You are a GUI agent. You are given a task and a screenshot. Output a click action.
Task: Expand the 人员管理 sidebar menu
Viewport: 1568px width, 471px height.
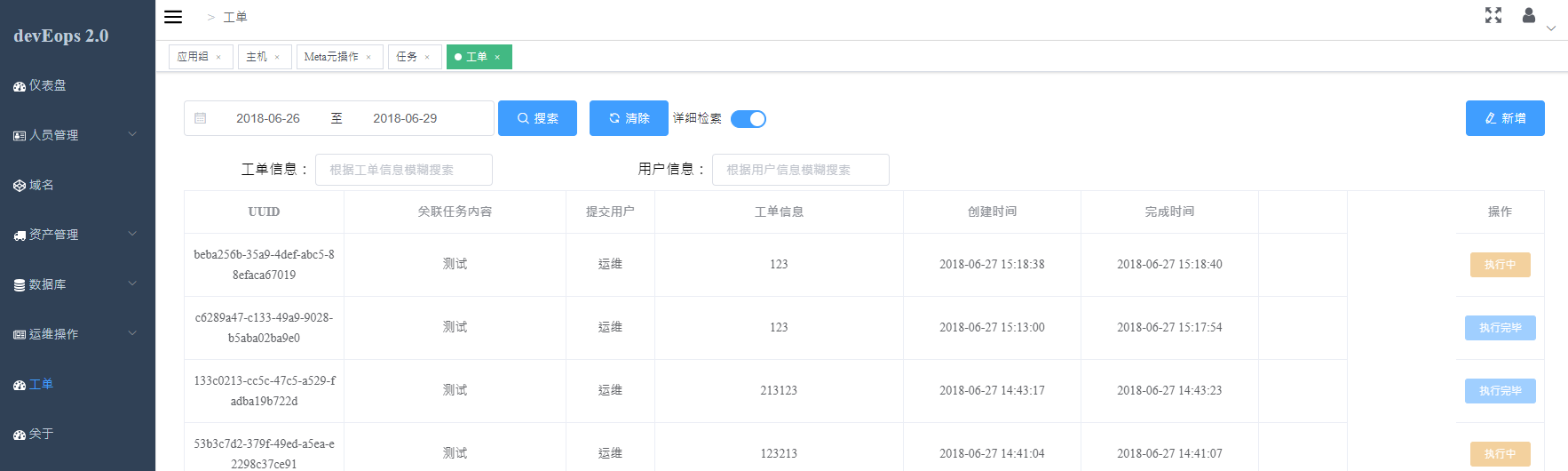pyautogui.click(x=77, y=135)
